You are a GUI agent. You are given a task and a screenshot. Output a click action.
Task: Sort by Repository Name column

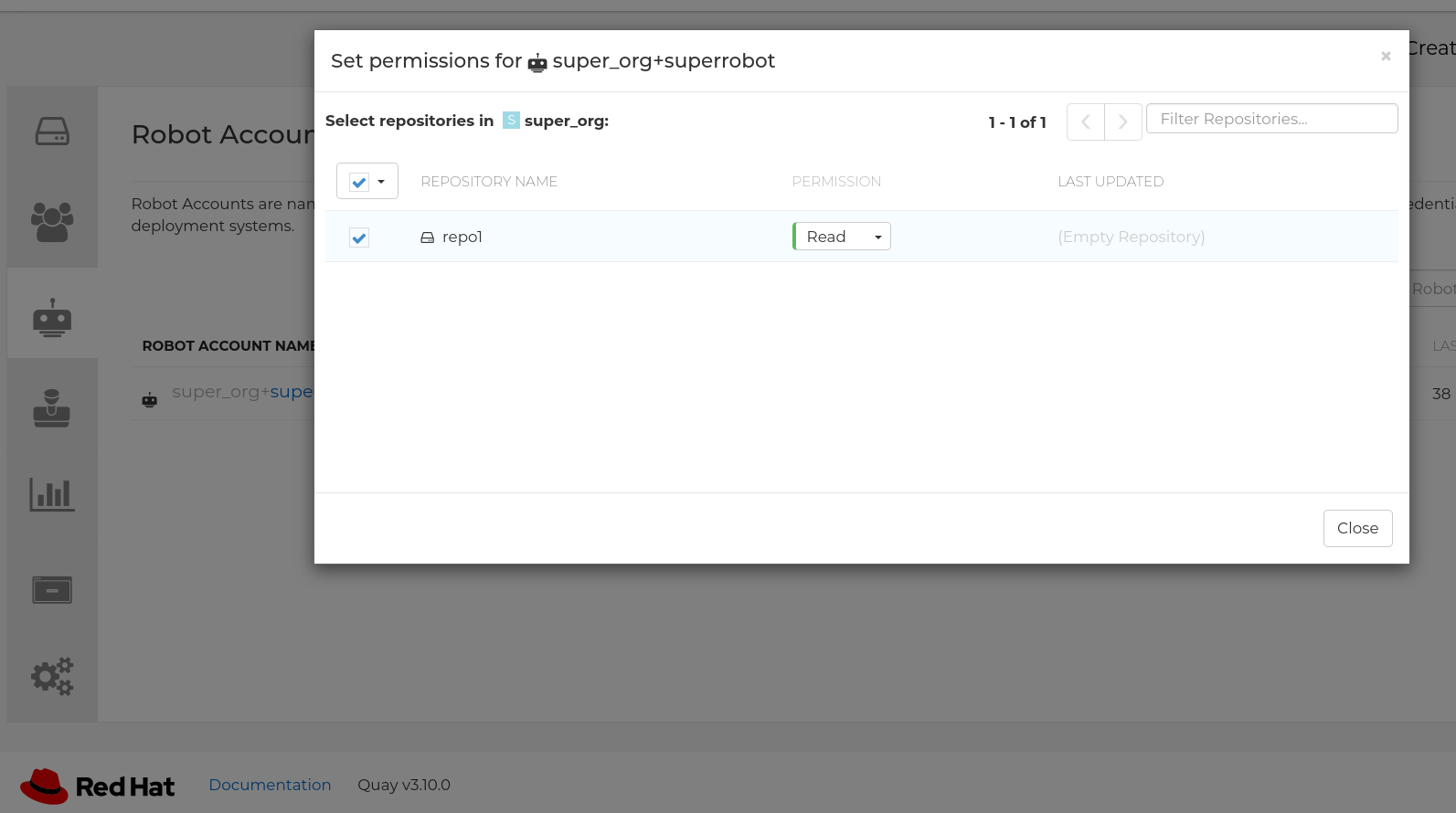coord(489,182)
